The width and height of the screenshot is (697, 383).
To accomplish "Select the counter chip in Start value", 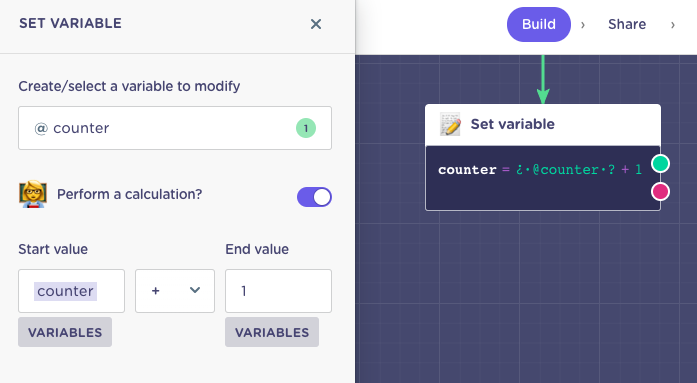I will point(65,291).
